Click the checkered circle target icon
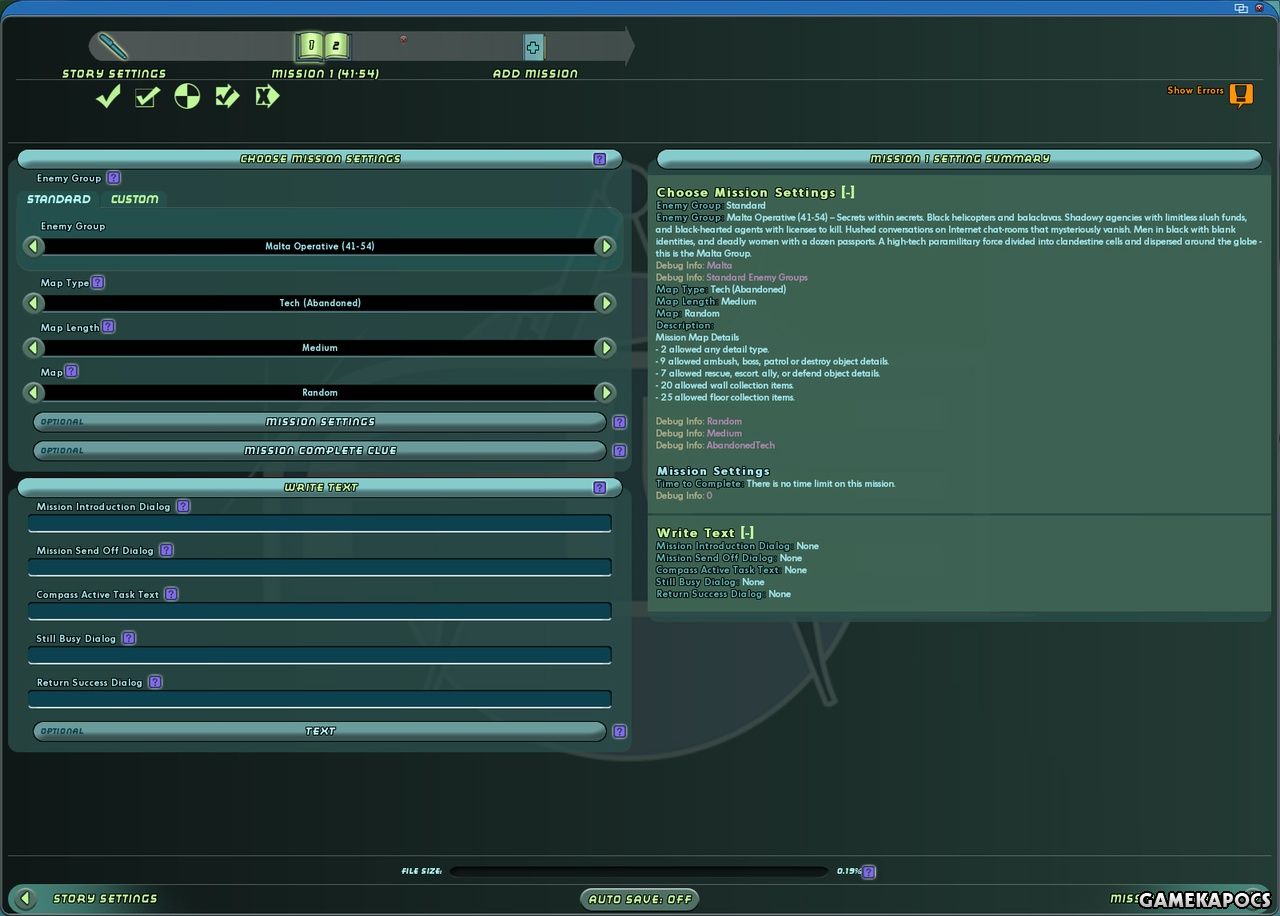This screenshot has width=1280, height=916. coord(187,97)
